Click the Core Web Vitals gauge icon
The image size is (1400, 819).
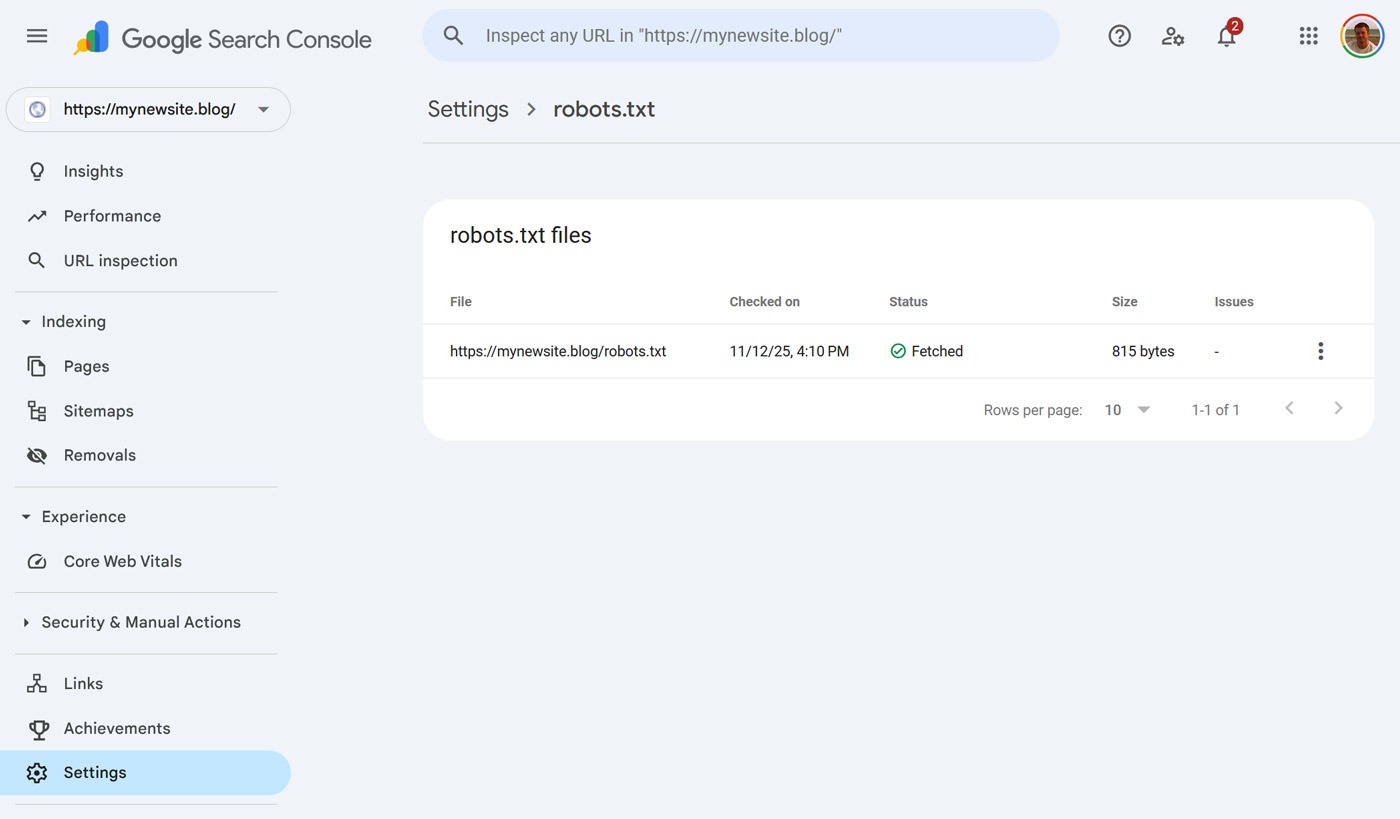(x=37, y=561)
